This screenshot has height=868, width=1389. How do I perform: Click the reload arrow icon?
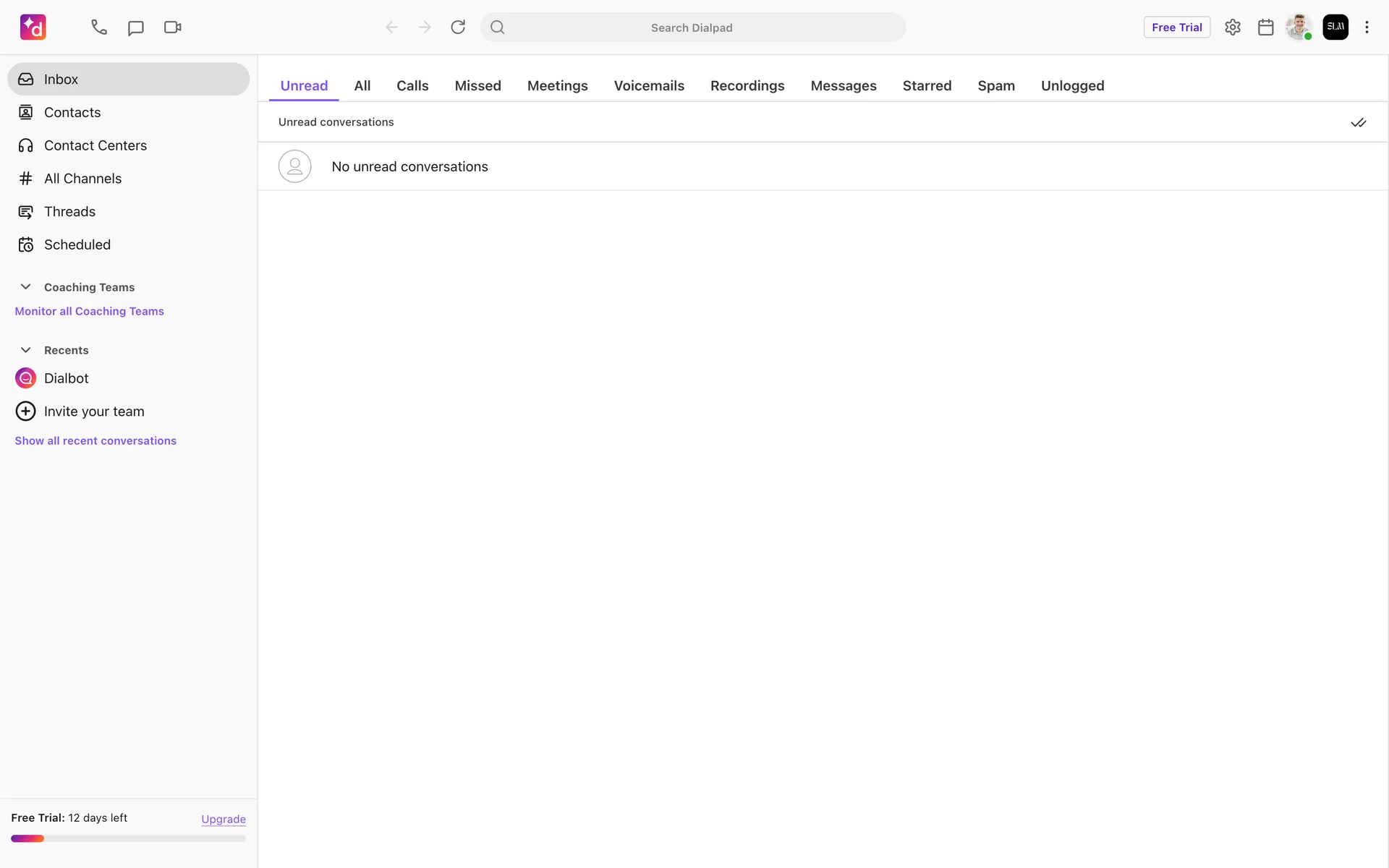pyautogui.click(x=458, y=27)
